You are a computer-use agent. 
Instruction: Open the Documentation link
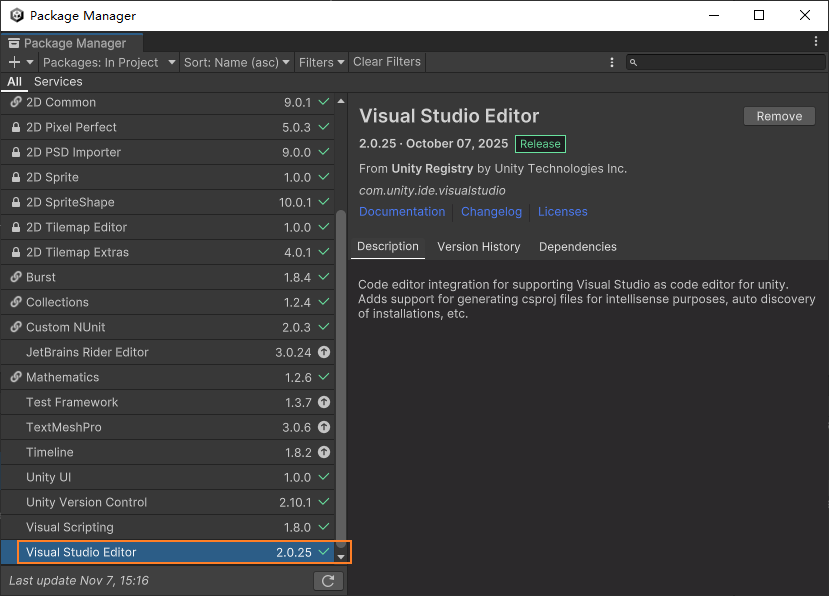click(x=402, y=212)
